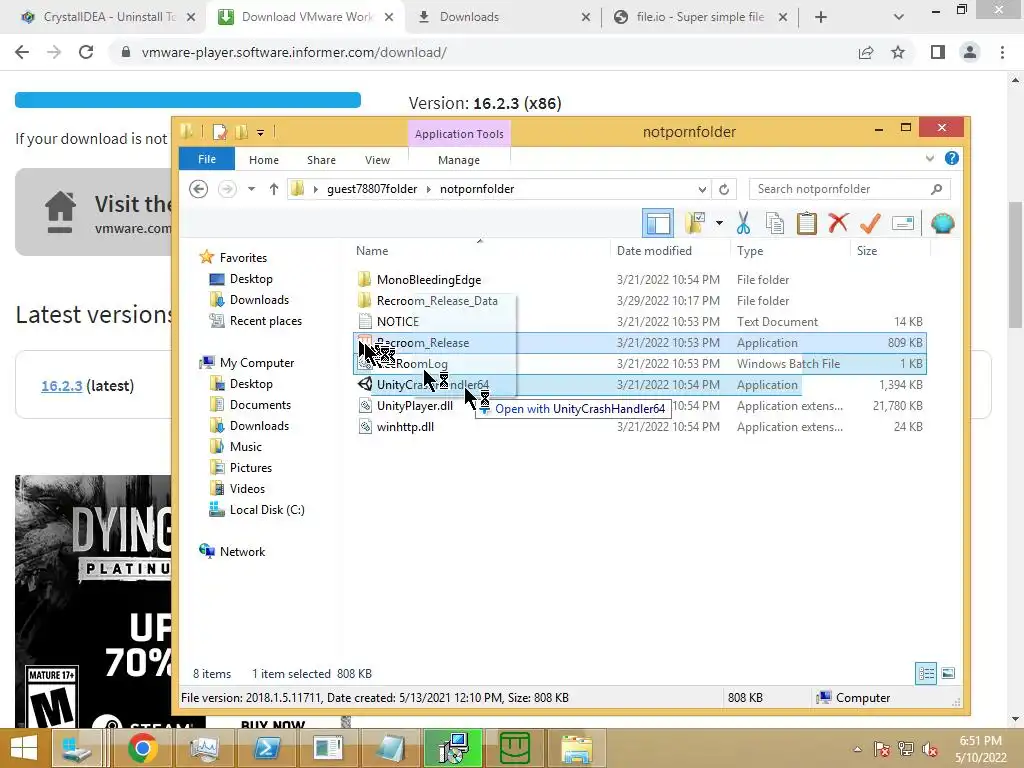The height and width of the screenshot is (768, 1024).
Task: Expand the address bar history dropdown
Action: point(702,189)
